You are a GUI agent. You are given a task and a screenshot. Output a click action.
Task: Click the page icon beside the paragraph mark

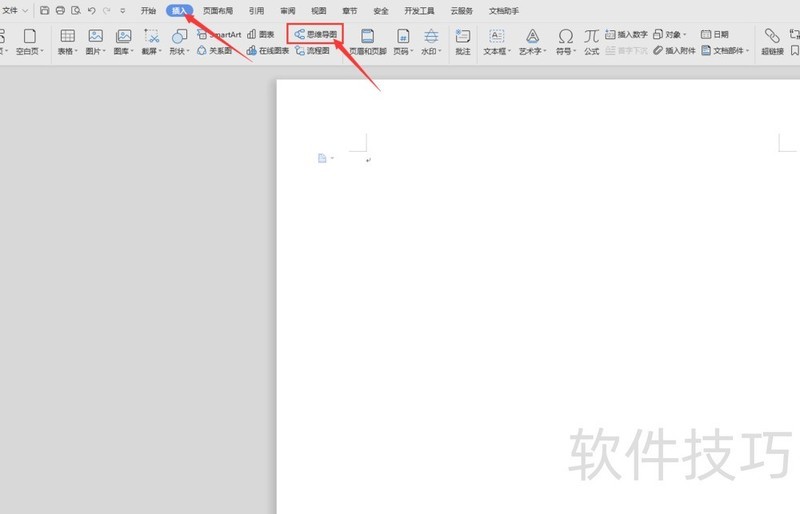pyautogui.click(x=322, y=158)
